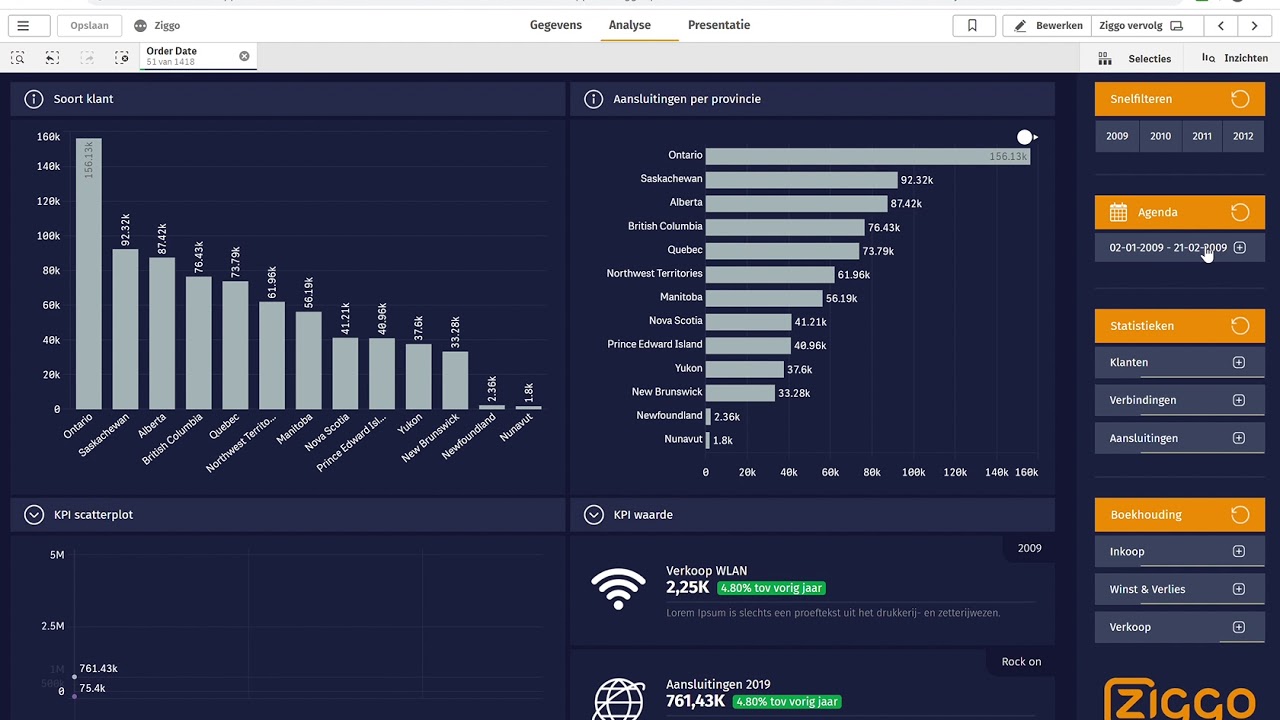Collapse the KPI waarde section
This screenshot has width=1280, height=720.
(x=594, y=514)
